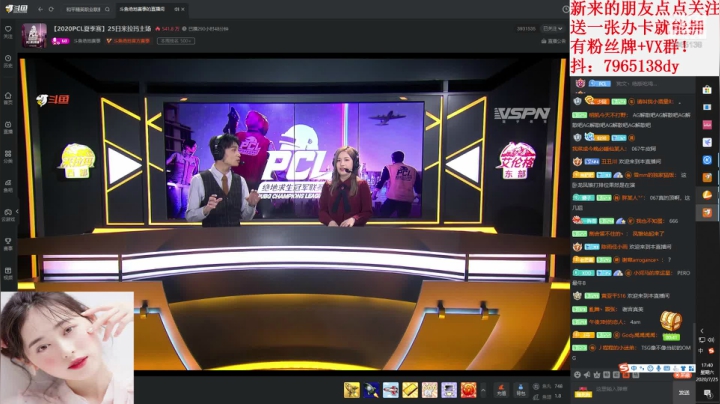Open the emoji picker in chat toolbar

click(x=577, y=375)
